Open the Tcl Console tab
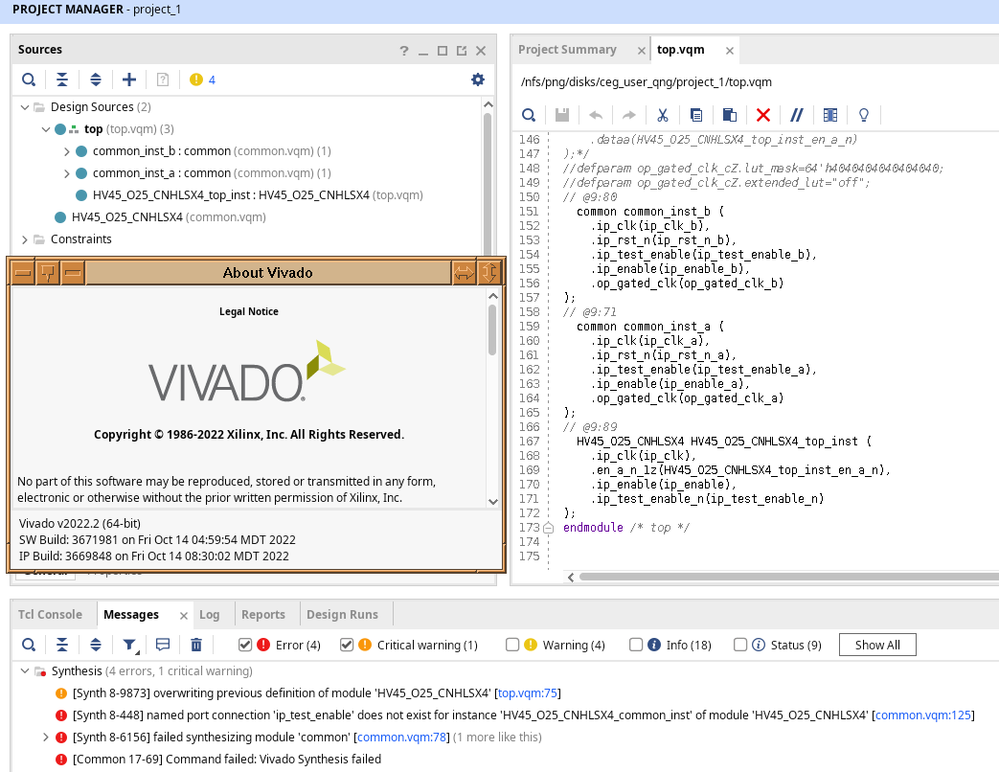999x772 pixels. pos(50,615)
